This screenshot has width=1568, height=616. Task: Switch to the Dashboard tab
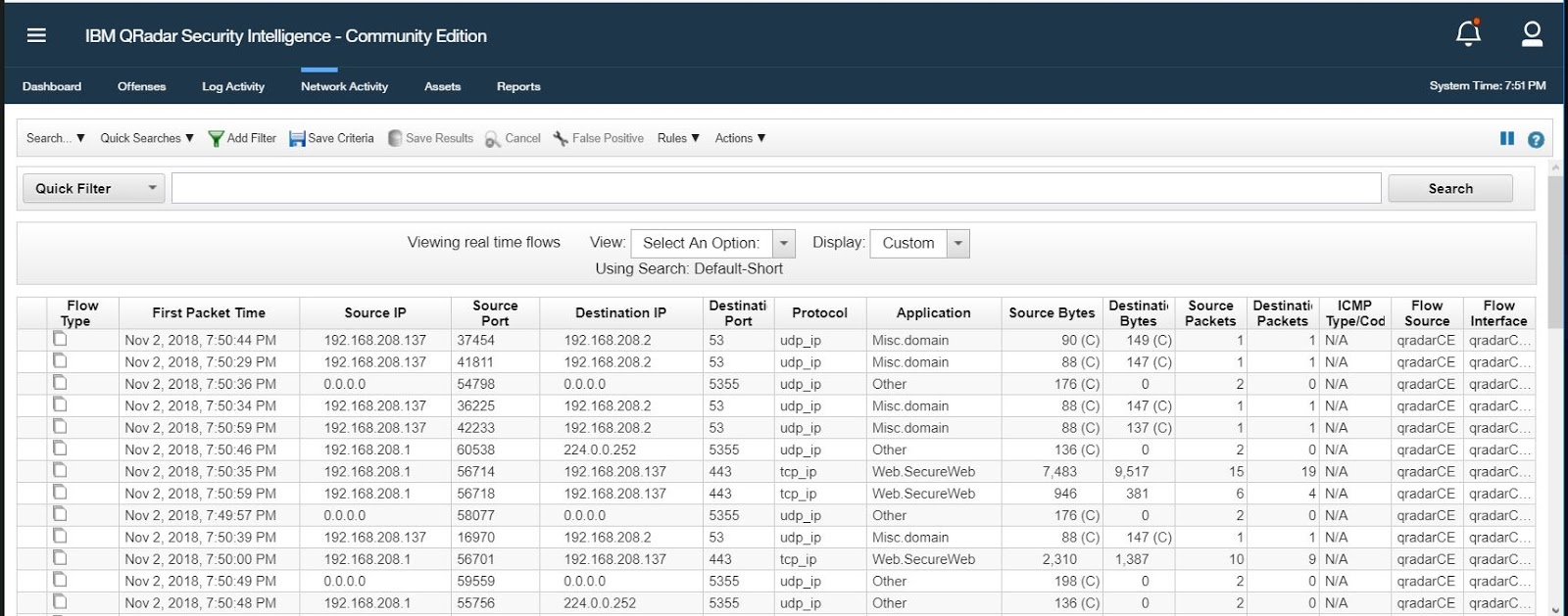pyautogui.click(x=52, y=86)
